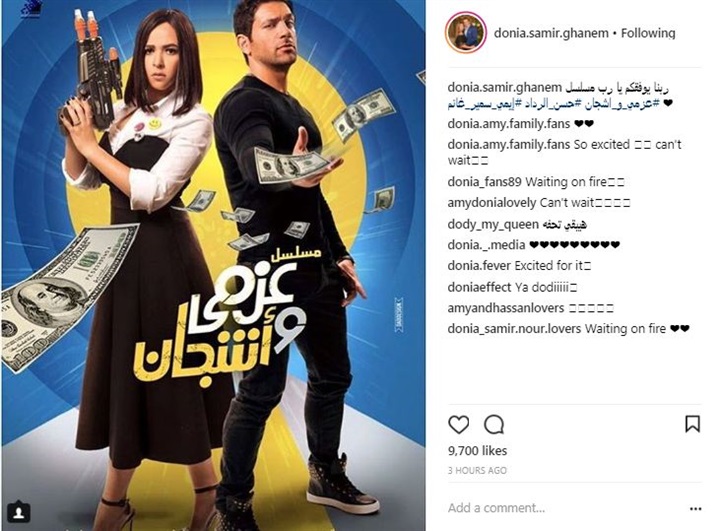Open the blue hashtag line in the caption

tap(554, 104)
